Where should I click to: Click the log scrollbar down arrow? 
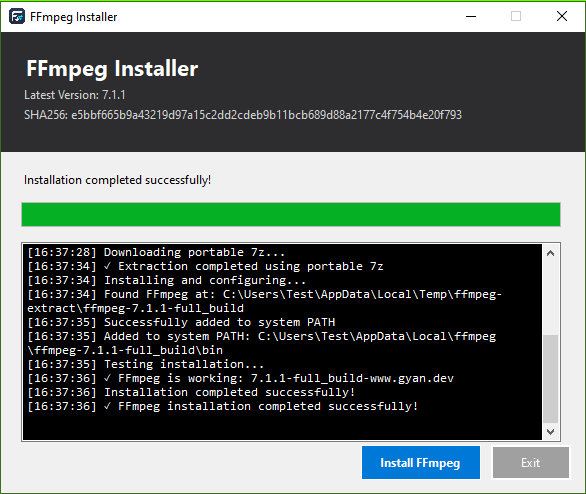(550, 432)
